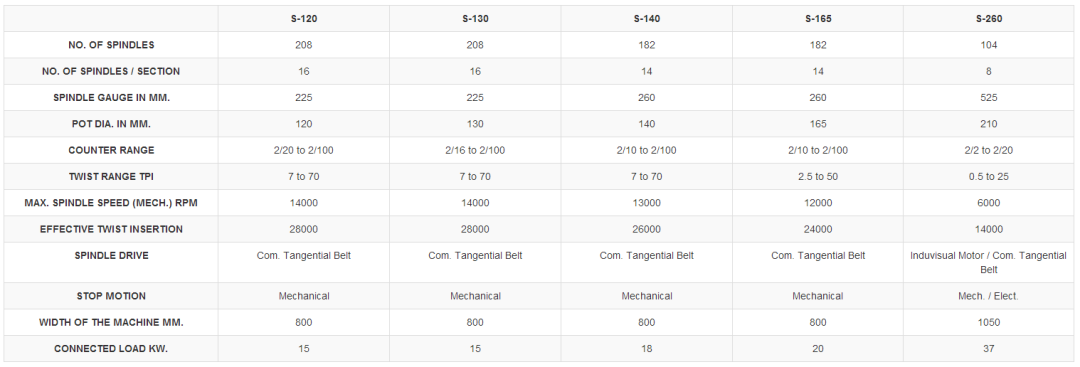Click the SPINDLE GAUGE IN MM. row label
Image resolution: width=1080 pixels, height=367 pixels.
[112, 98]
